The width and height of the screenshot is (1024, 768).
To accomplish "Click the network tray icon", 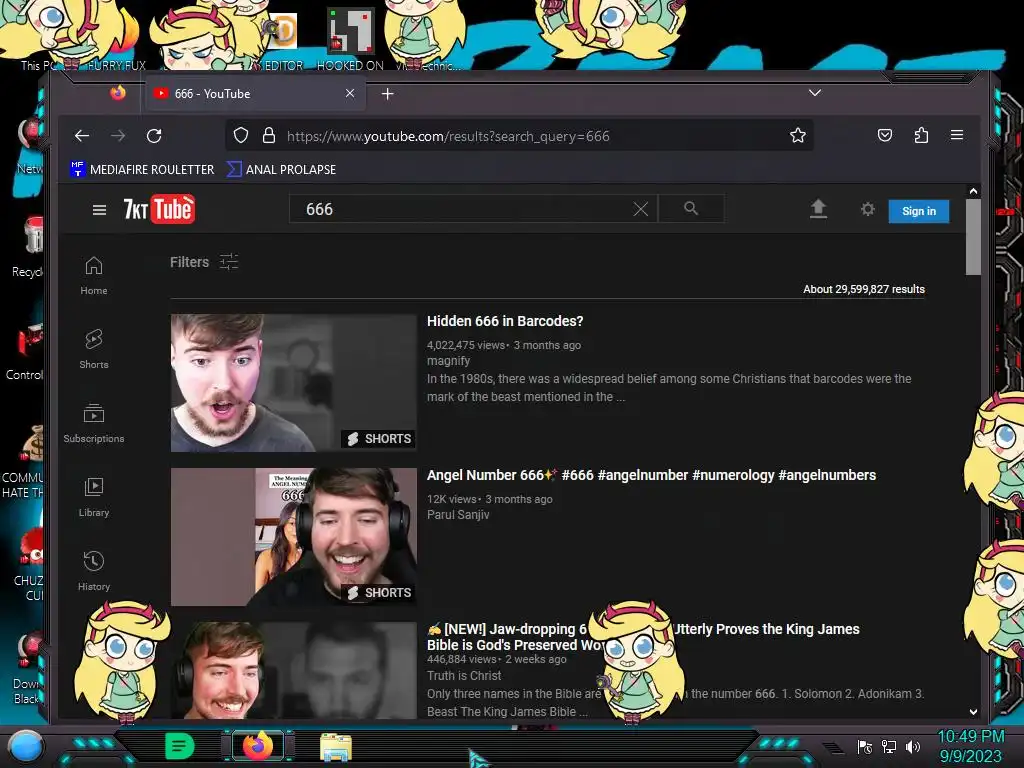I will point(889,747).
